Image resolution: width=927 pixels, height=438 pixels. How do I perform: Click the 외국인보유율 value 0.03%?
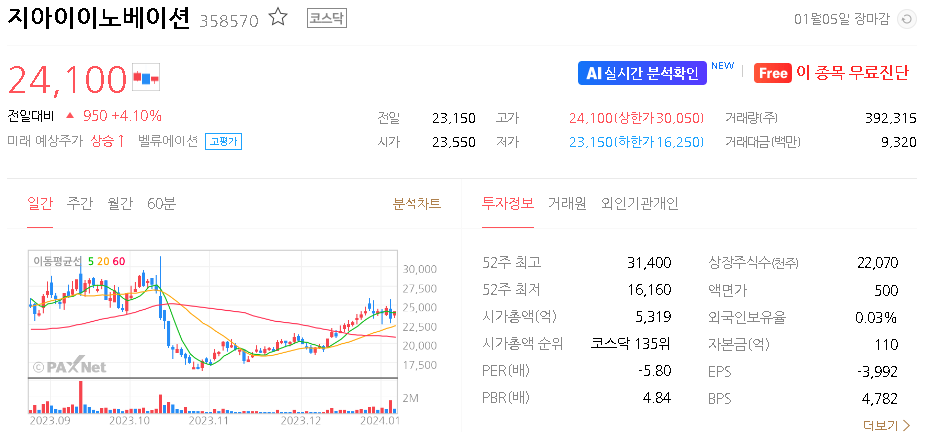tap(876, 317)
